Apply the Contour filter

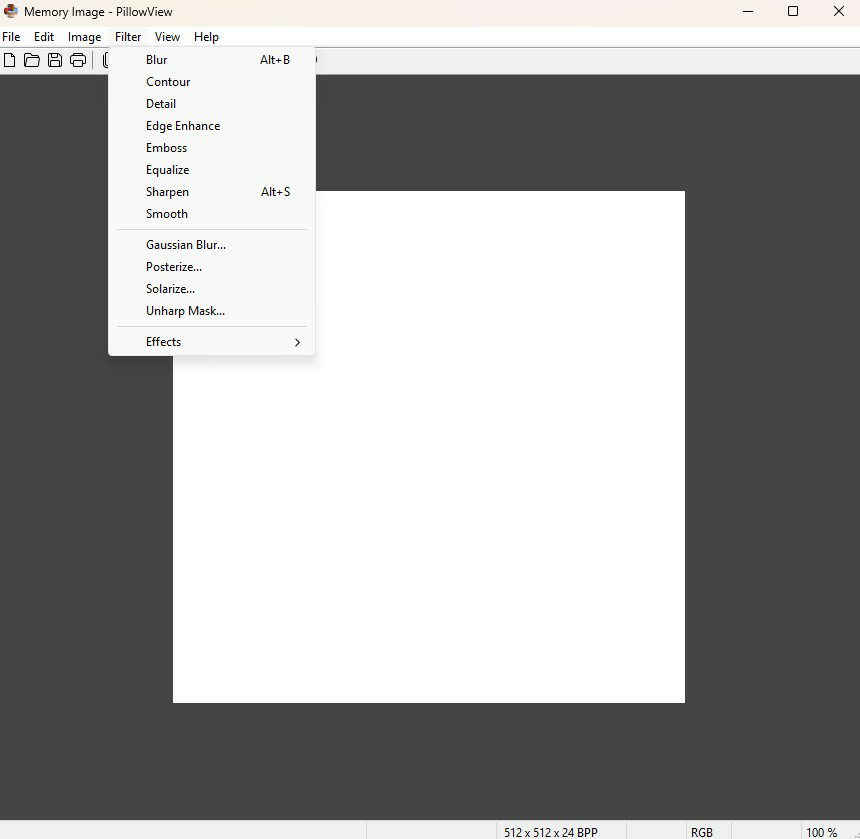click(x=168, y=82)
